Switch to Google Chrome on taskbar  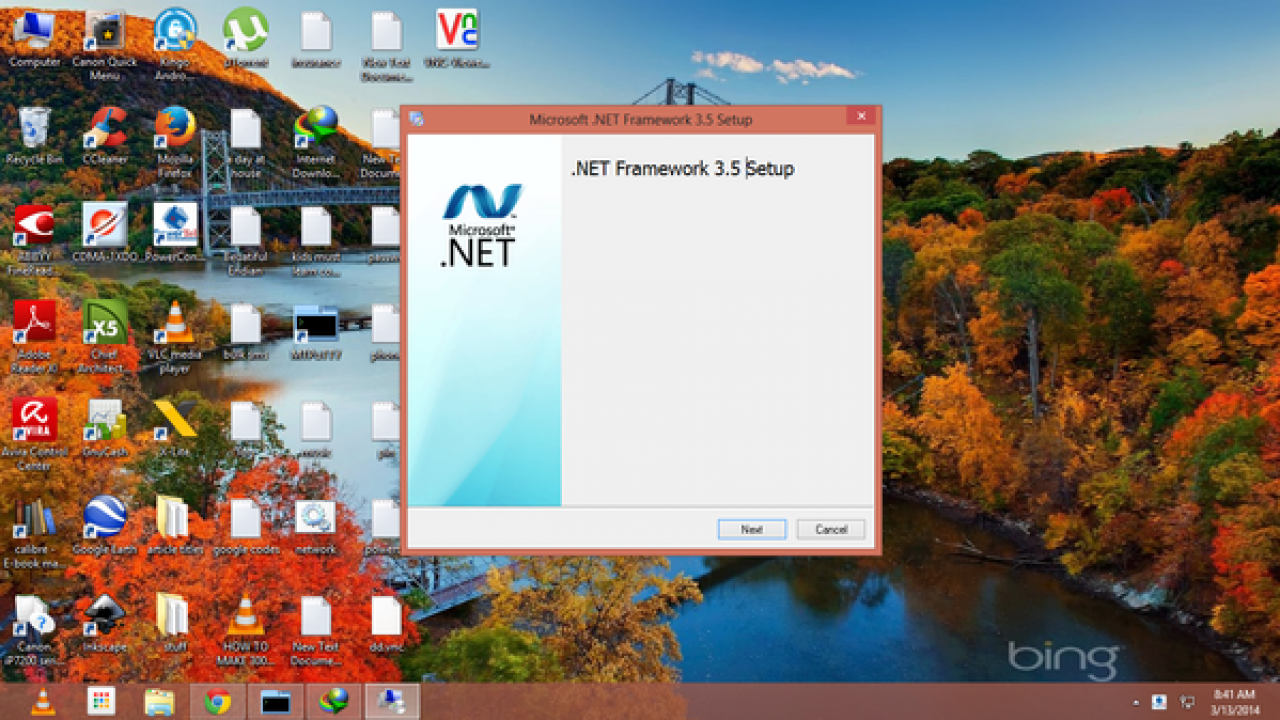(218, 702)
